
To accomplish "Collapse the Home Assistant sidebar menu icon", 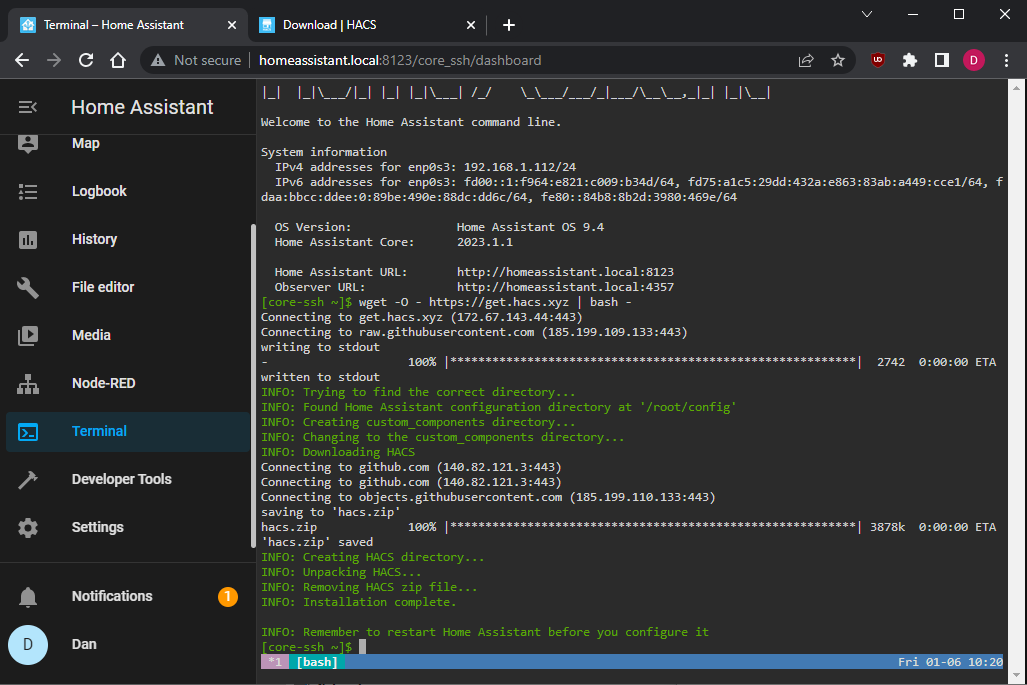I will (x=28, y=107).
